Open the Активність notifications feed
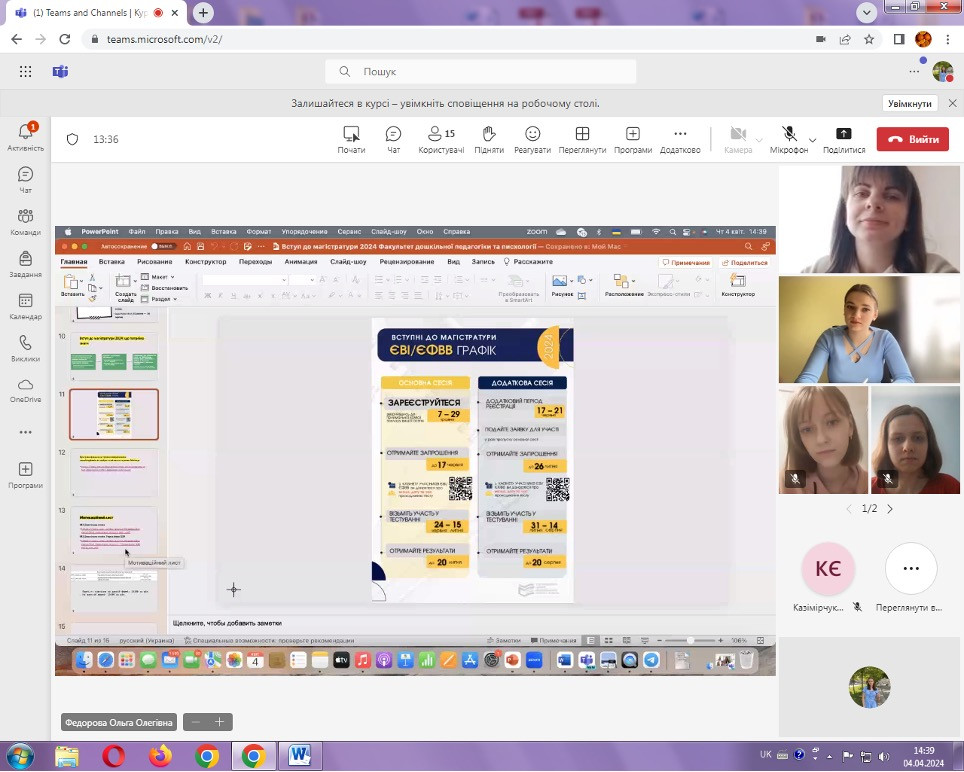Screen dimensions: 964x772 (x=25, y=136)
